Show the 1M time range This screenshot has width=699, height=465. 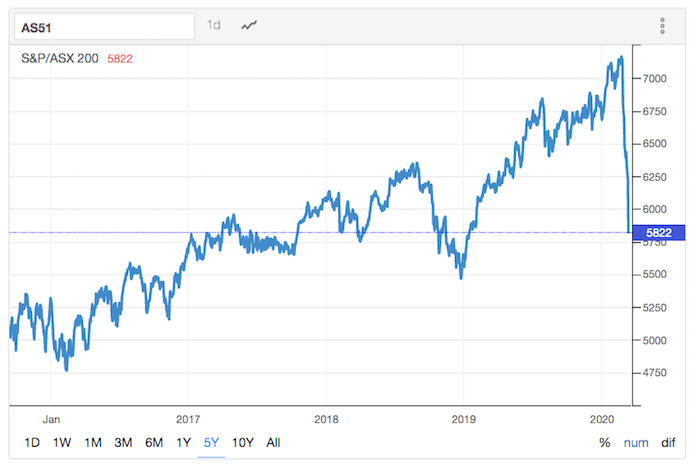[93, 443]
